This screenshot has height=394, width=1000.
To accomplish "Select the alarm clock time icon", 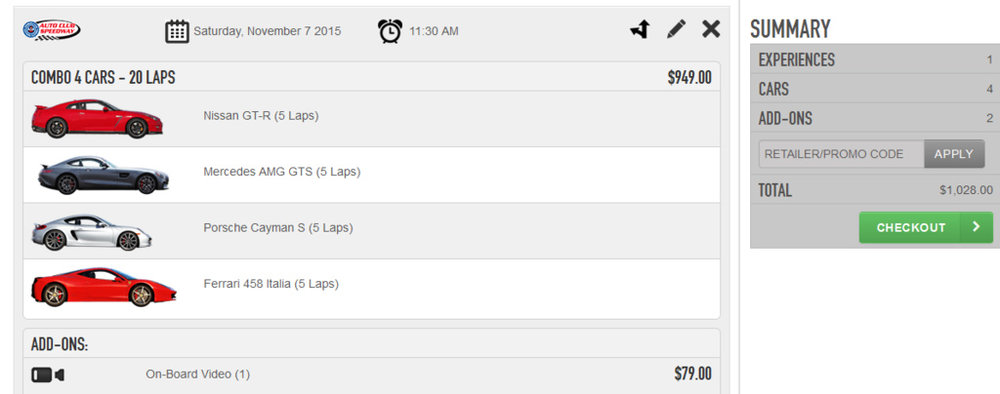I will click(x=390, y=31).
